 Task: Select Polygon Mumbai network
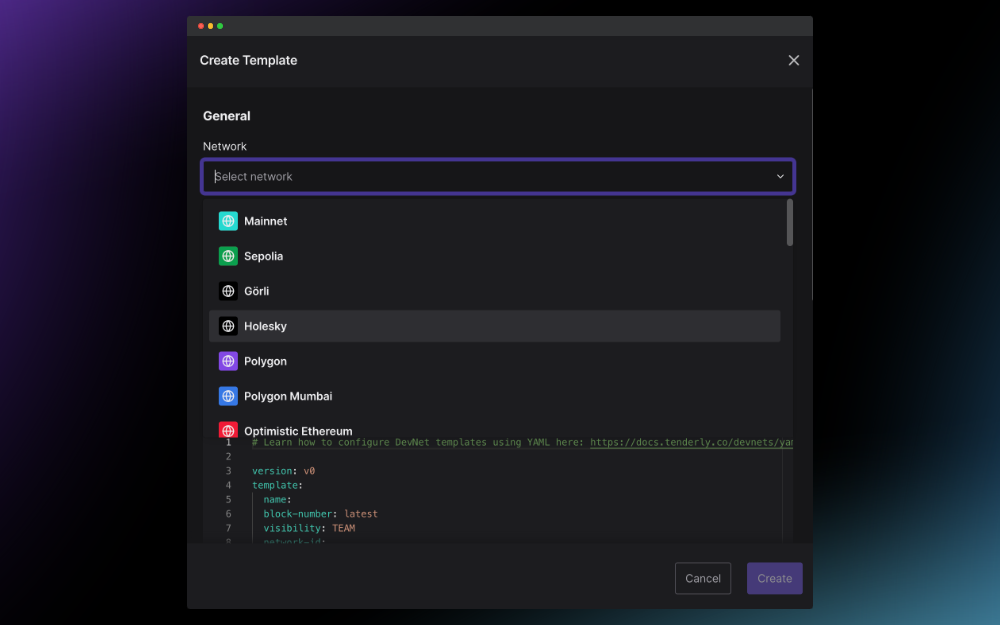[x=494, y=397]
